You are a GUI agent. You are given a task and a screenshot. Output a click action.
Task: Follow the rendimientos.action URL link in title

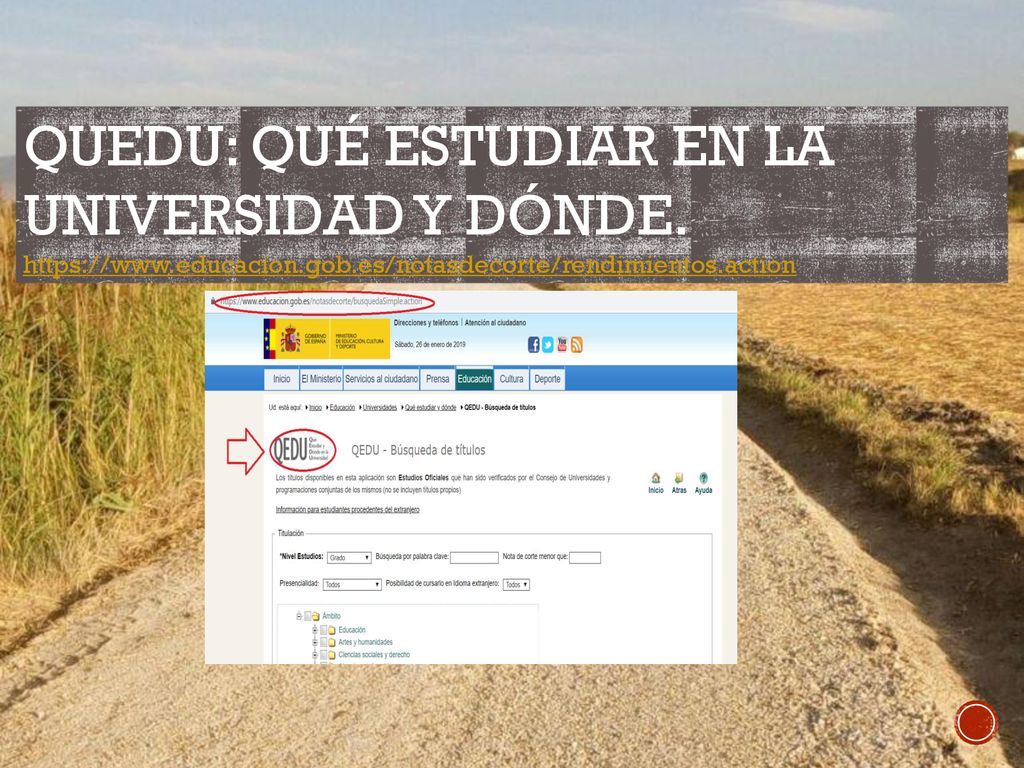point(409,265)
